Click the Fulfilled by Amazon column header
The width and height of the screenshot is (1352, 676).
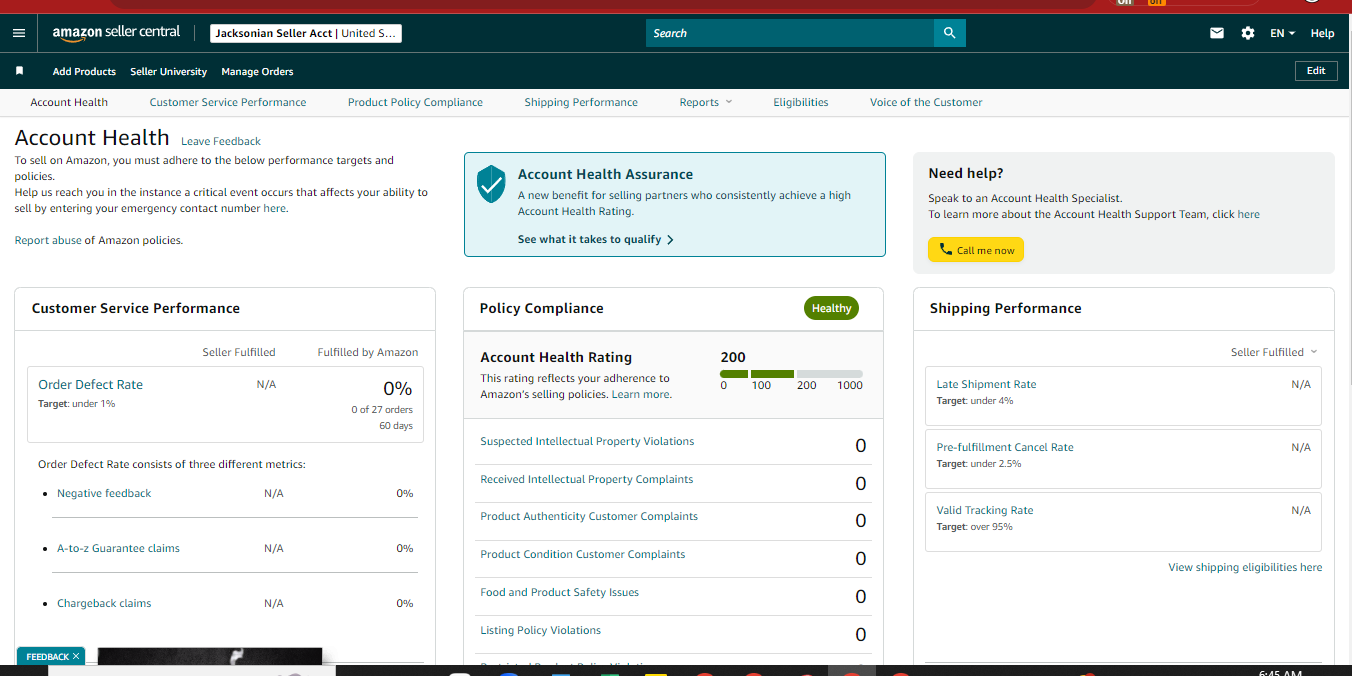[x=368, y=352]
